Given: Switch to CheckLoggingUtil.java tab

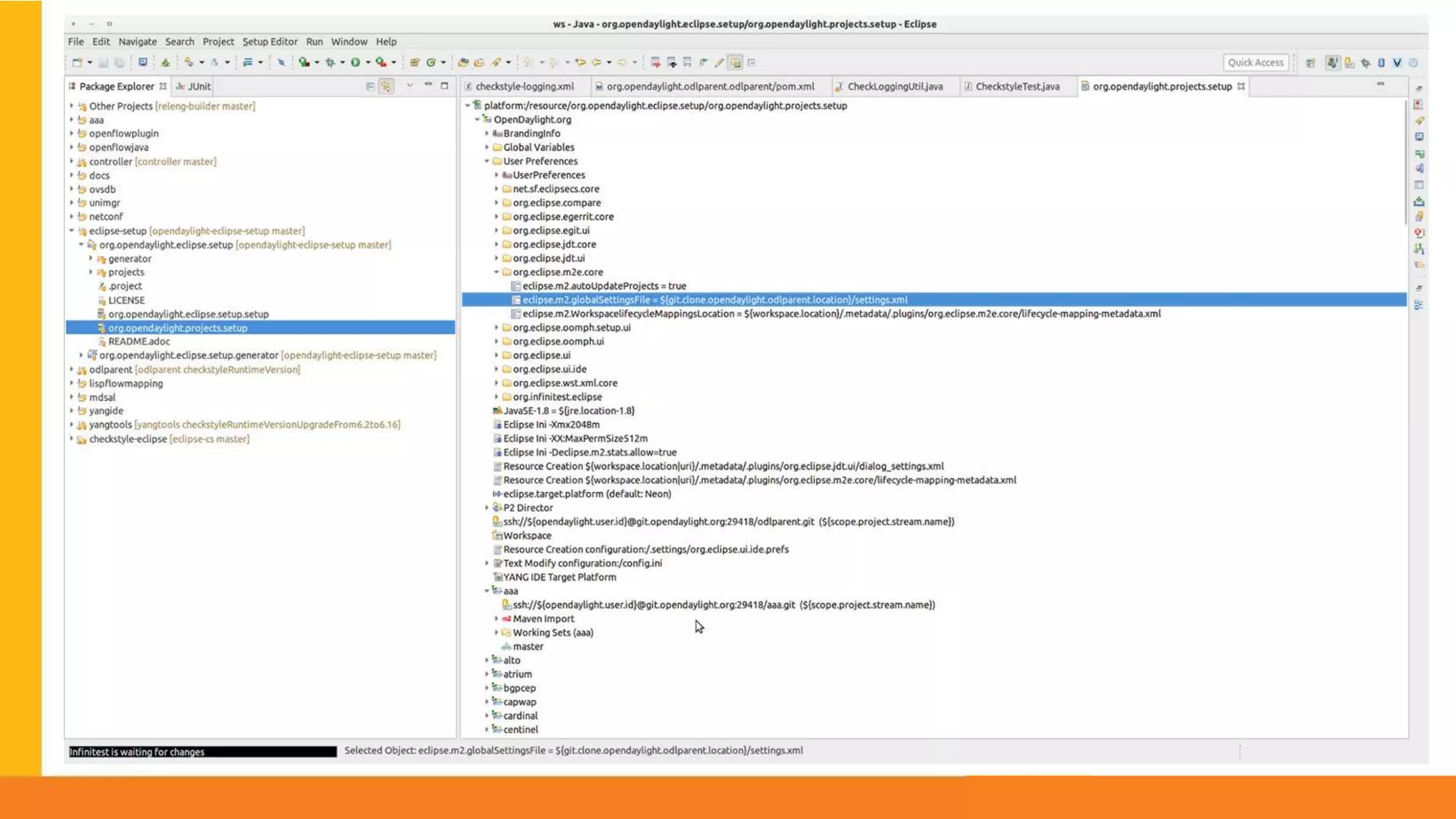Looking at the screenshot, I should (x=894, y=86).
